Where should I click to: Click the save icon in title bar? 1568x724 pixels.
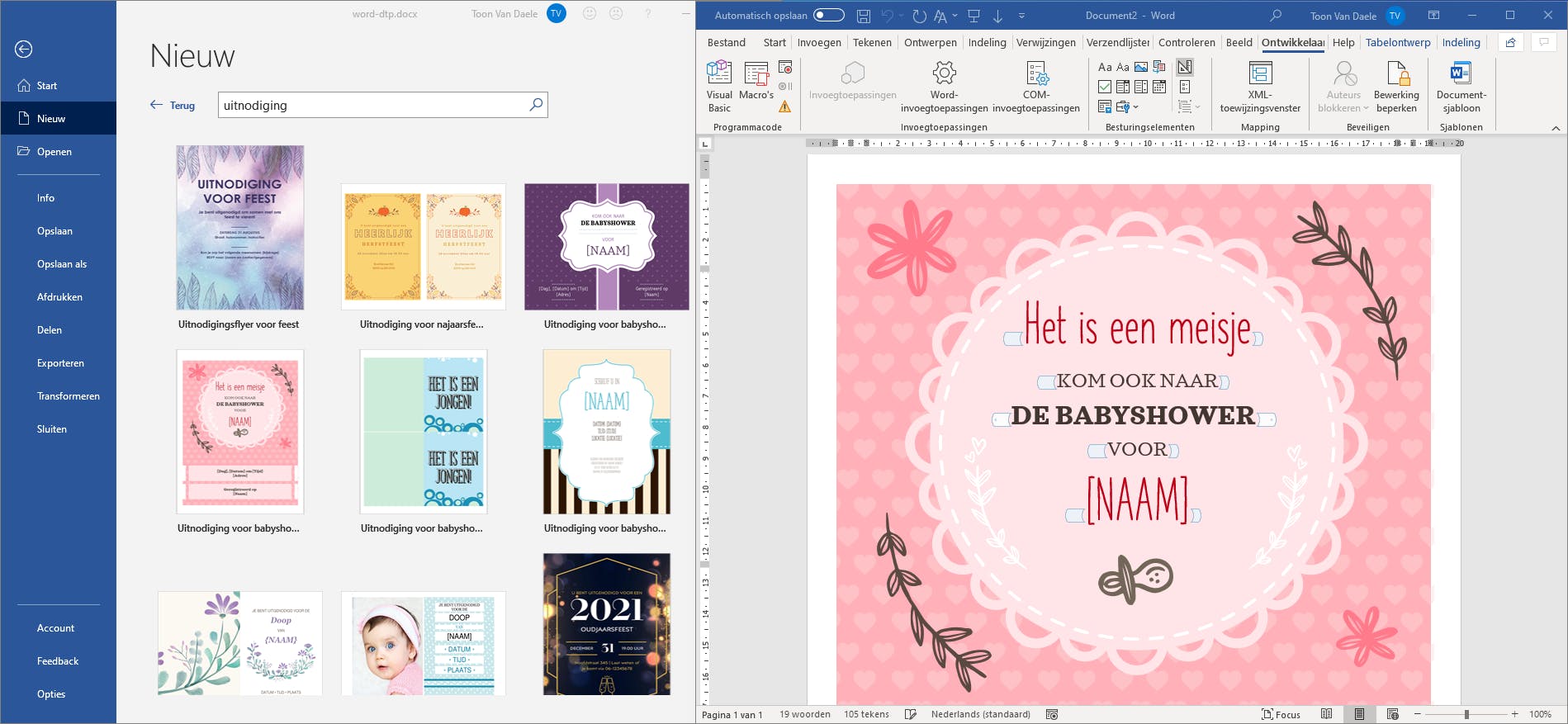863,16
